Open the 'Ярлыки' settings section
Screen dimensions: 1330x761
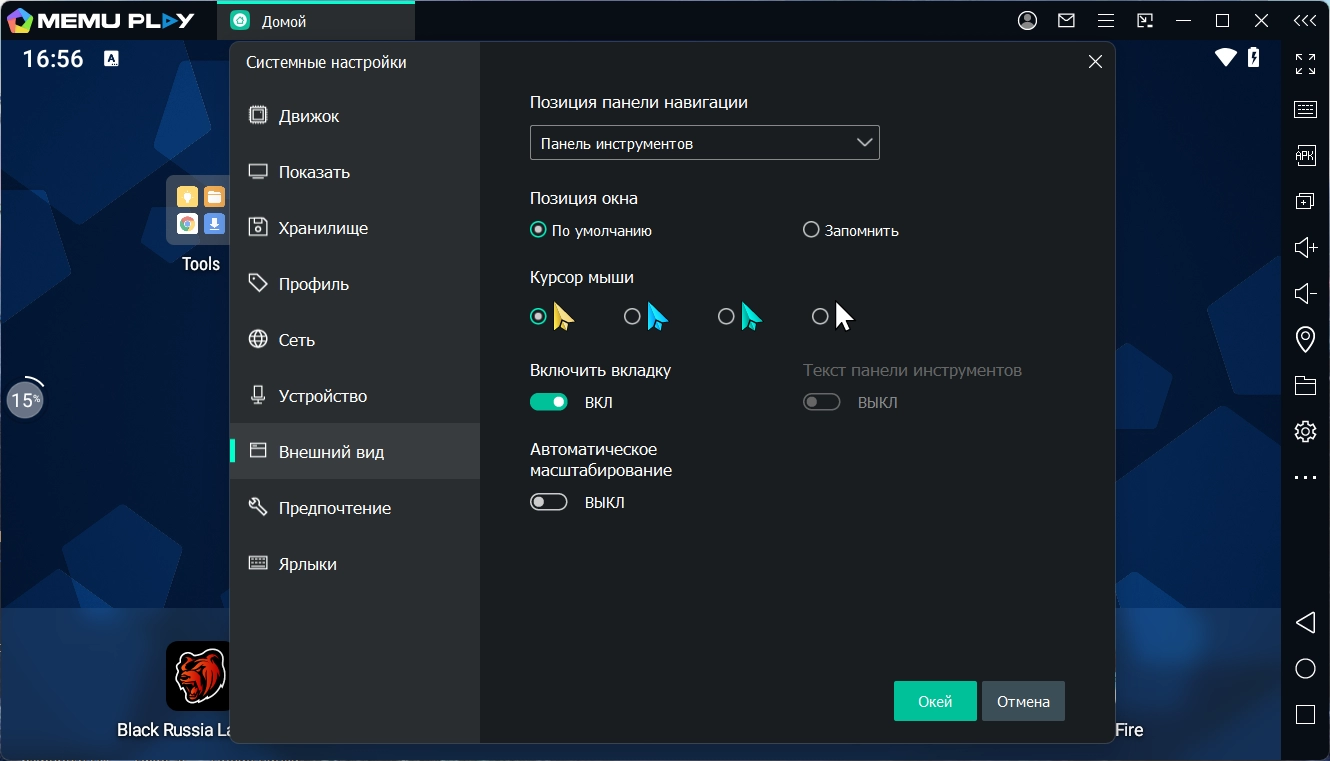pos(355,564)
